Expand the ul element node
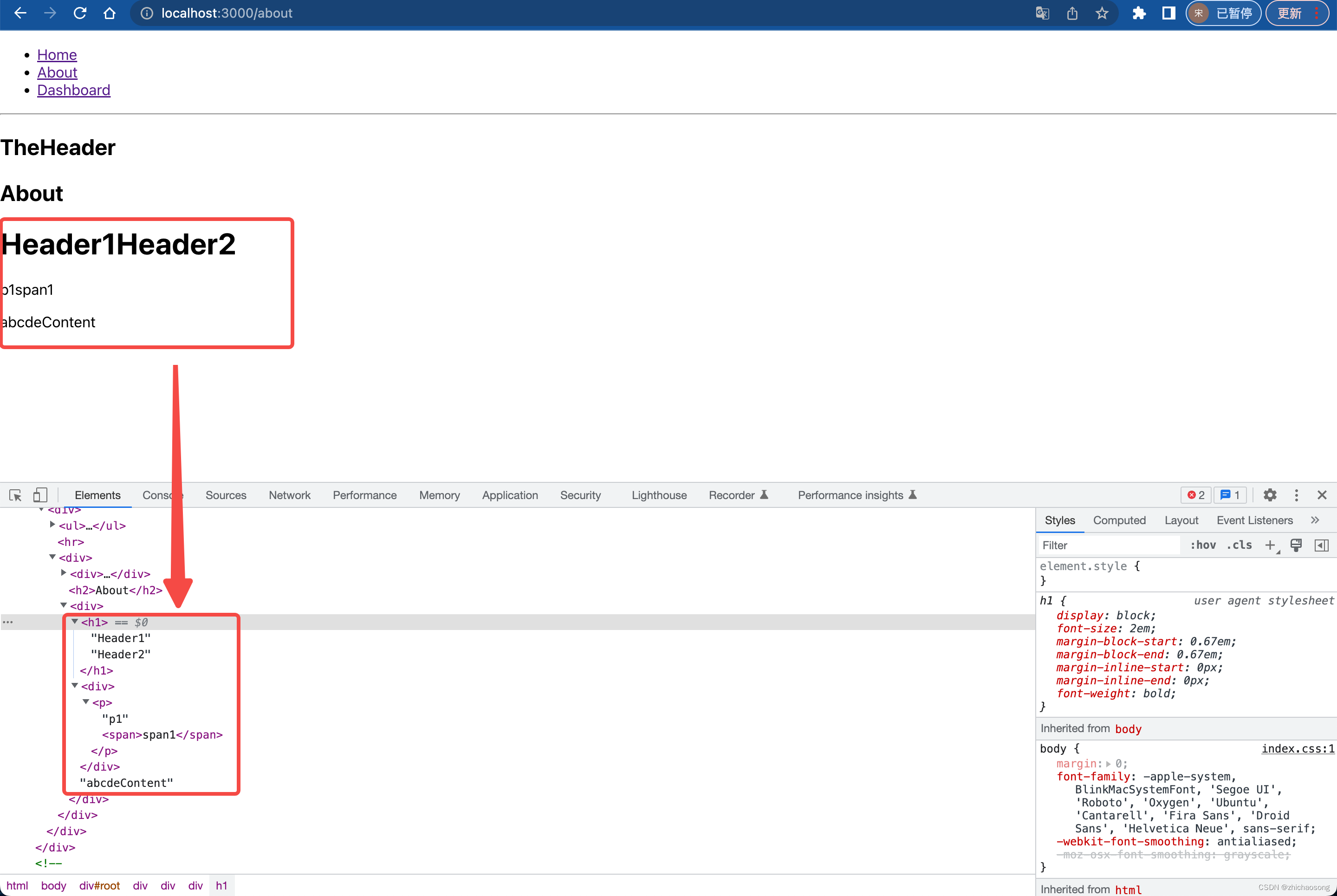The image size is (1337, 896). [x=52, y=524]
